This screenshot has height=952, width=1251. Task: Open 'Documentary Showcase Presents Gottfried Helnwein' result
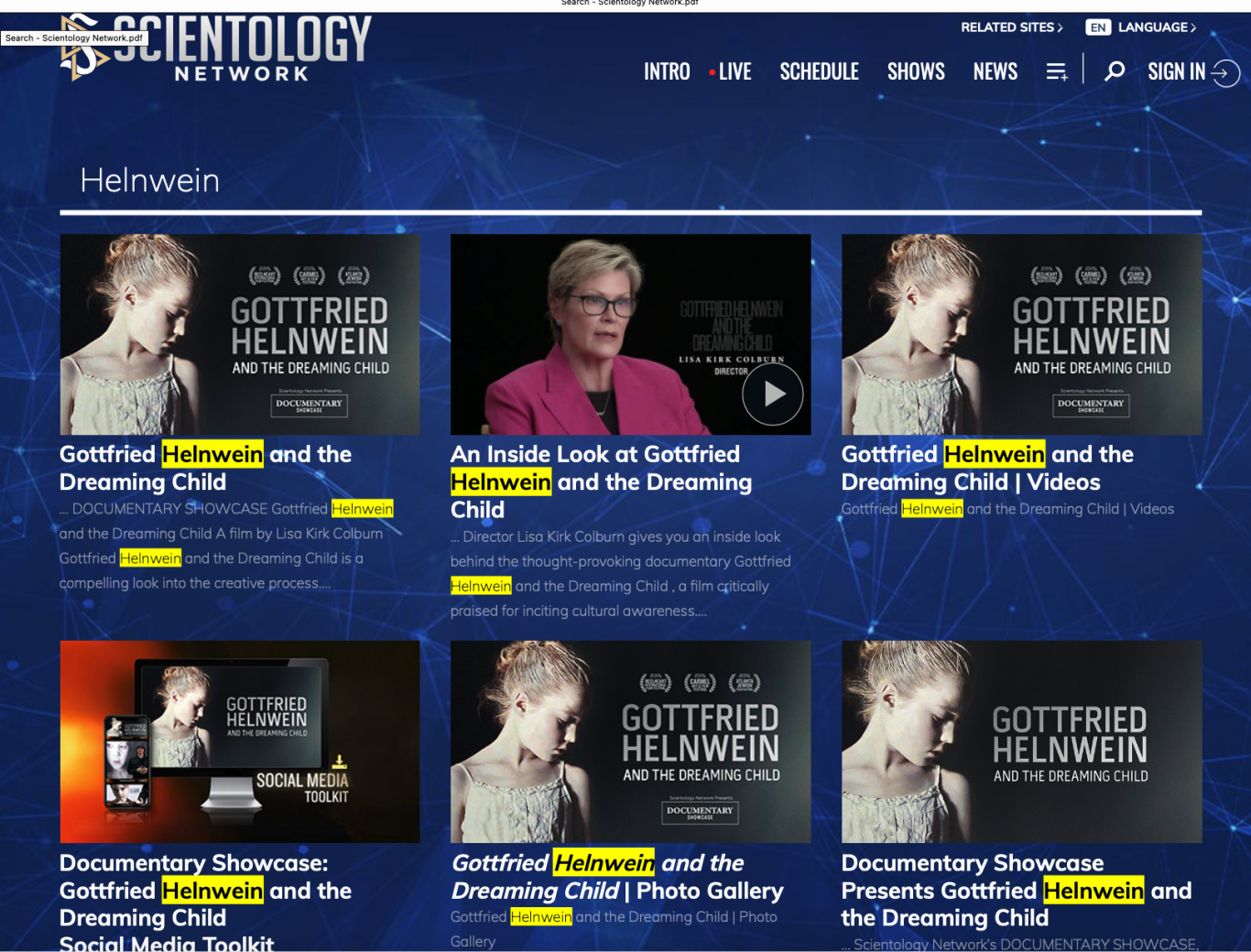pos(1017,890)
